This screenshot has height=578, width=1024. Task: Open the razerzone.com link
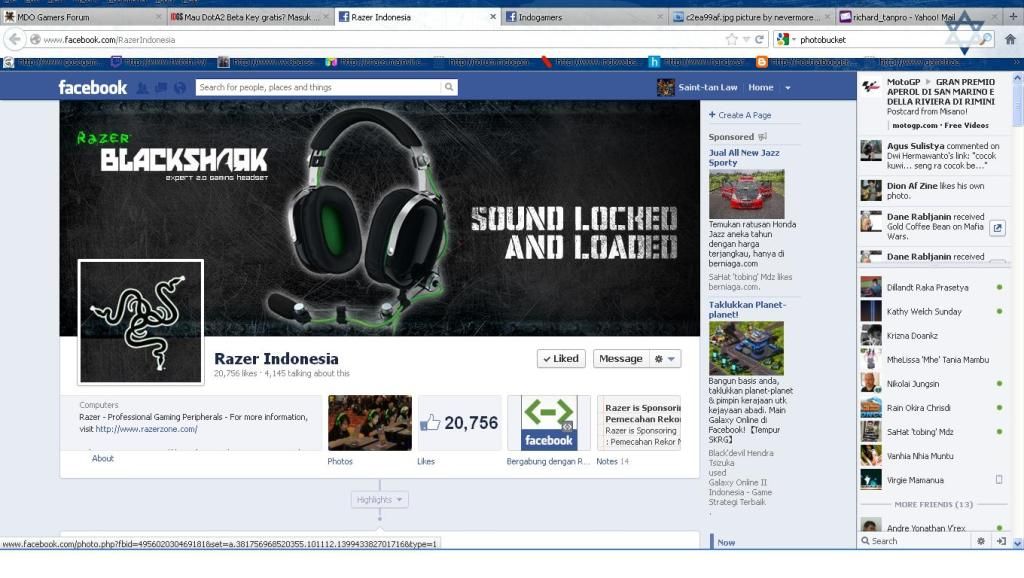click(x=146, y=429)
